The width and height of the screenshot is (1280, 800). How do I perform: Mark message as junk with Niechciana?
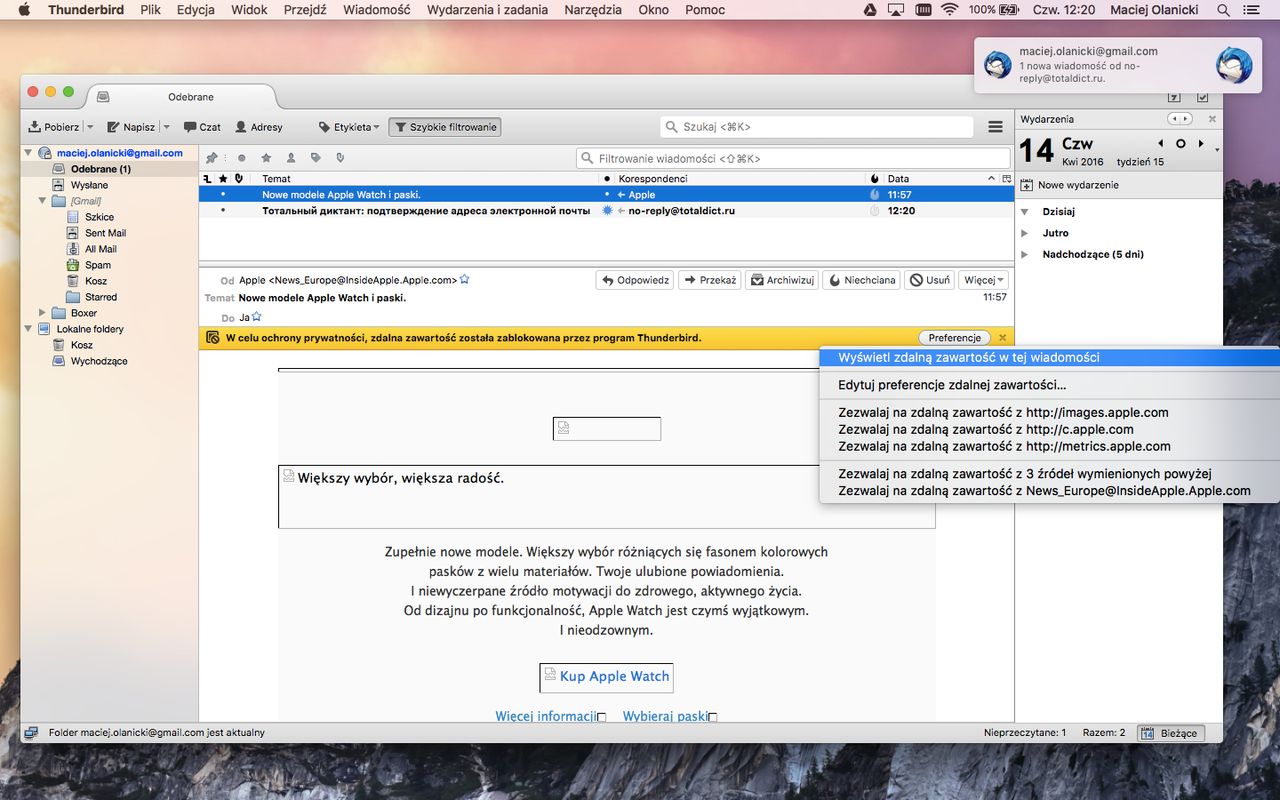[x=861, y=280]
